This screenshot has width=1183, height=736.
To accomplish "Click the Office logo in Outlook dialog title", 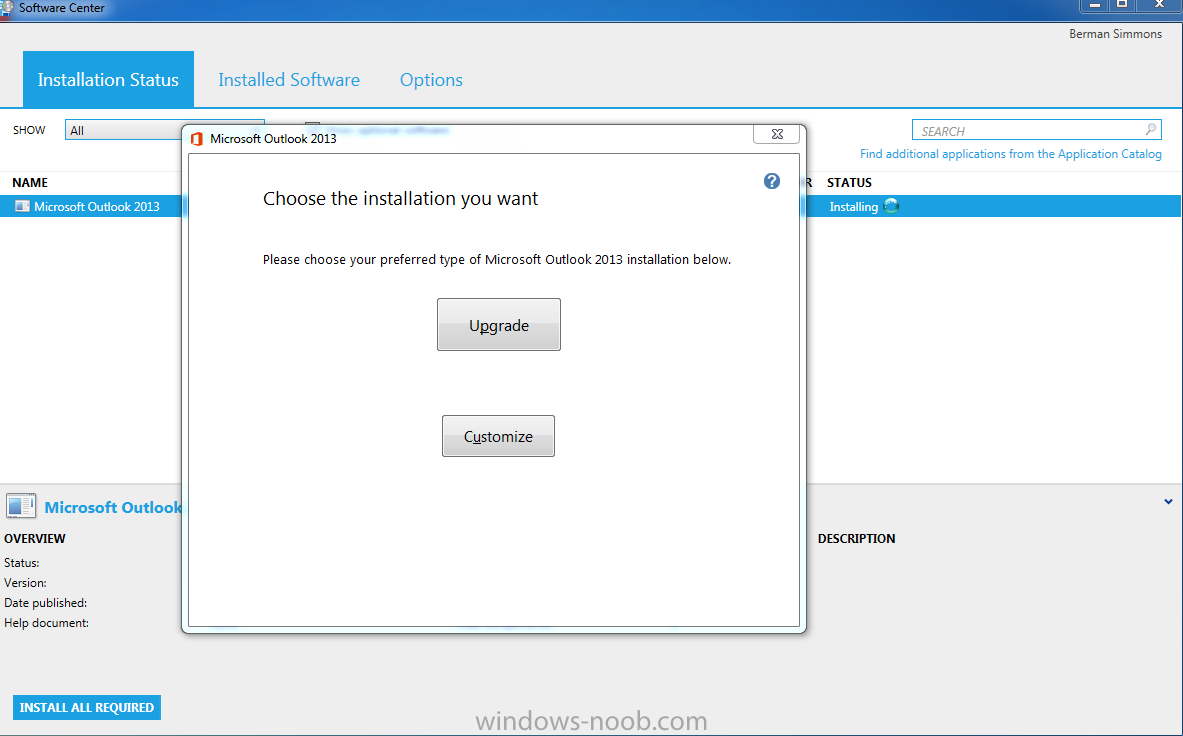I will point(197,139).
